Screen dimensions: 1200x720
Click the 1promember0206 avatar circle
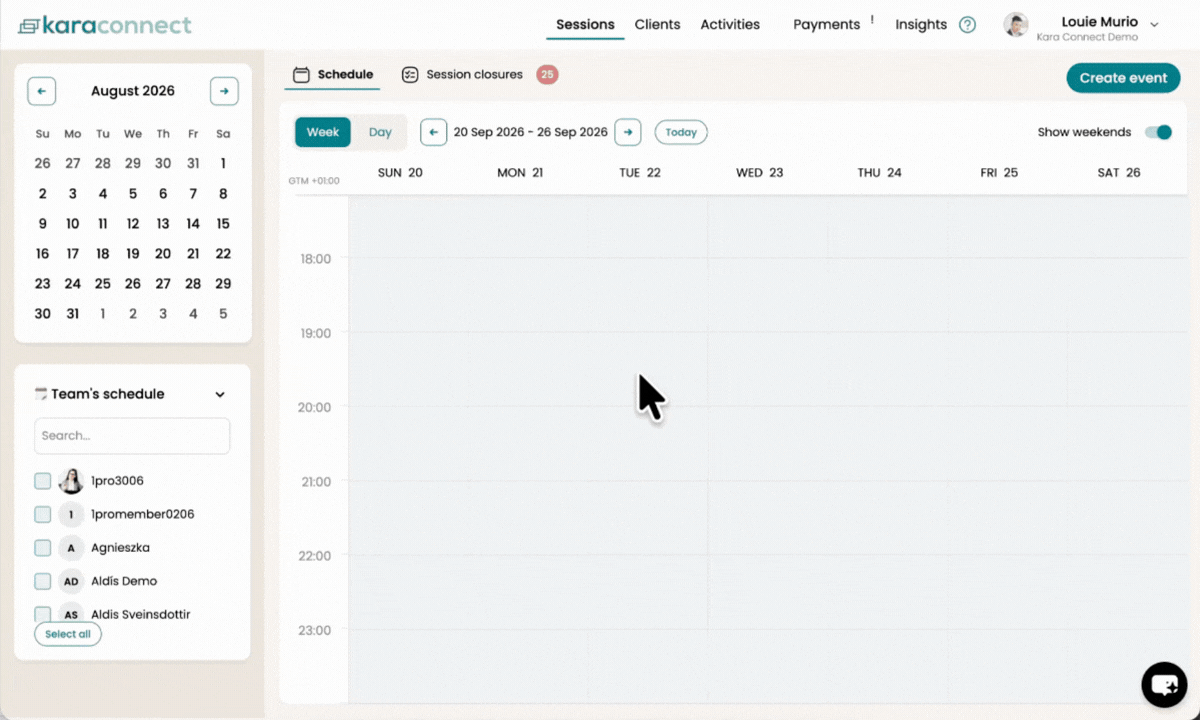[71, 515]
